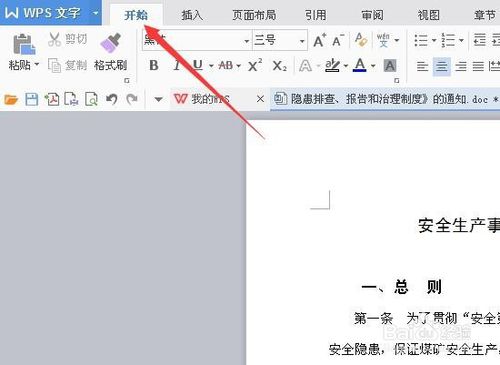Viewport: 500px width, 365px height.
Task: Open the font color dropdown arrow
Action: pos(373,66)
